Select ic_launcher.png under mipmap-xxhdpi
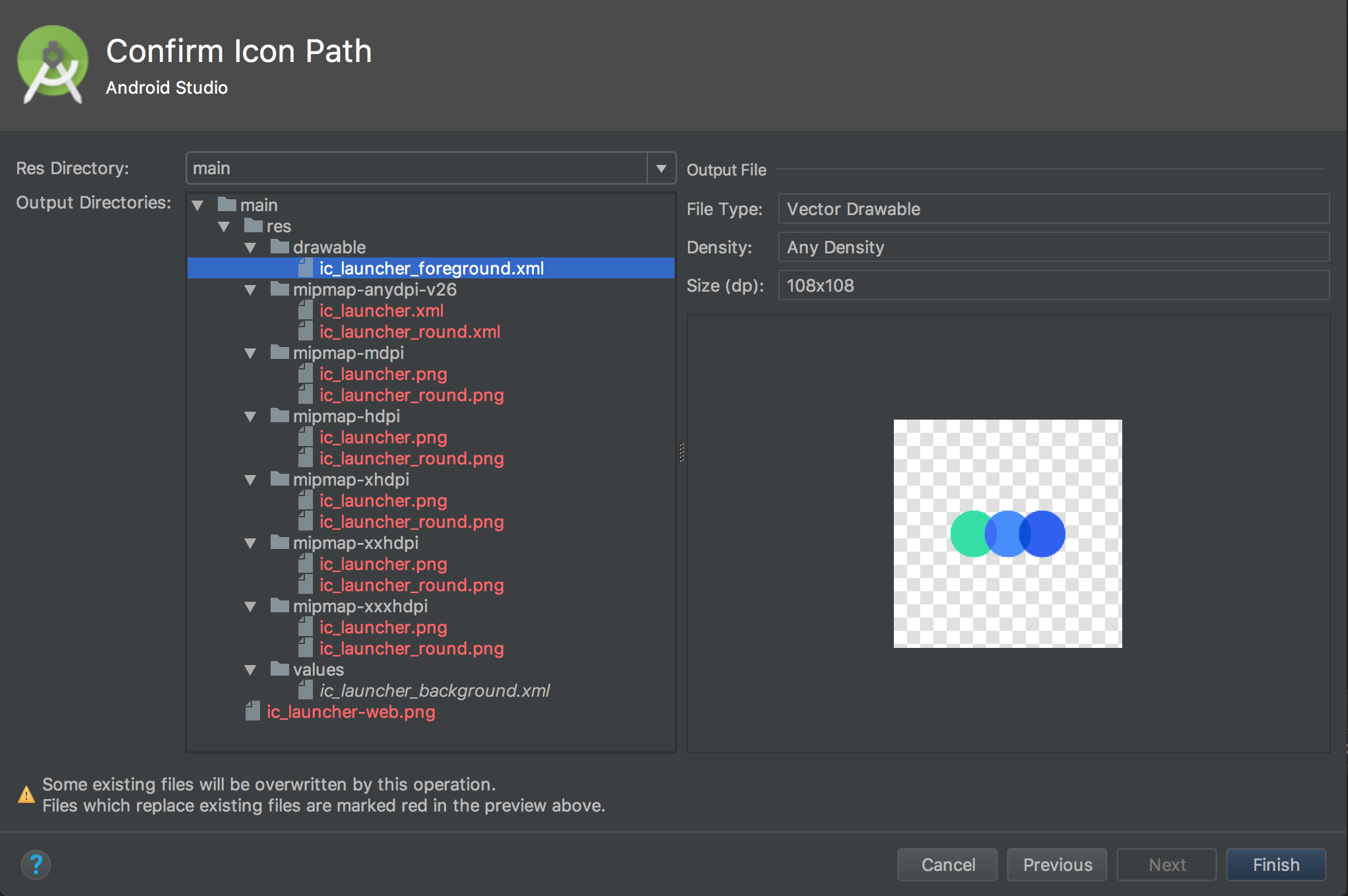This screenshot has height=896, width=1348. 383,563
